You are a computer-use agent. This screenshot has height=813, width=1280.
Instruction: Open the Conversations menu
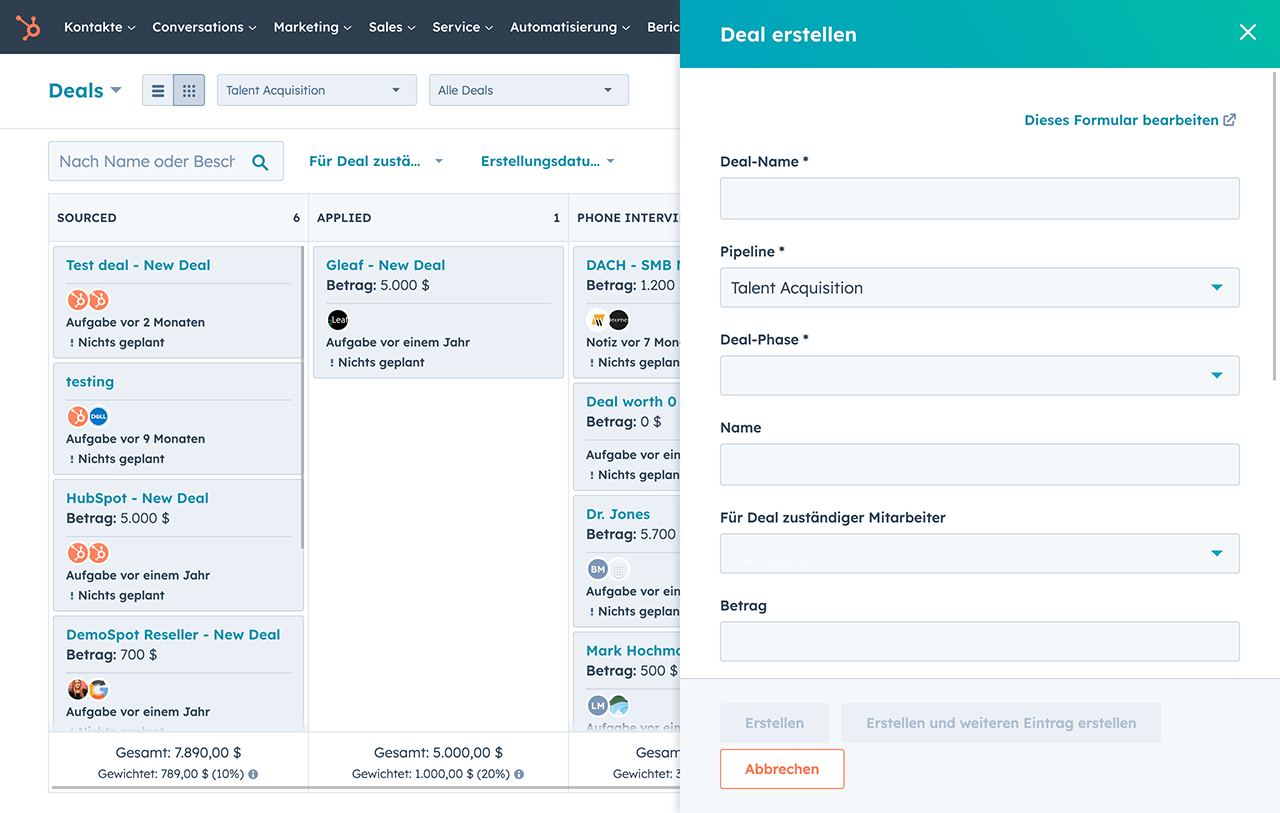pos(204,27)
